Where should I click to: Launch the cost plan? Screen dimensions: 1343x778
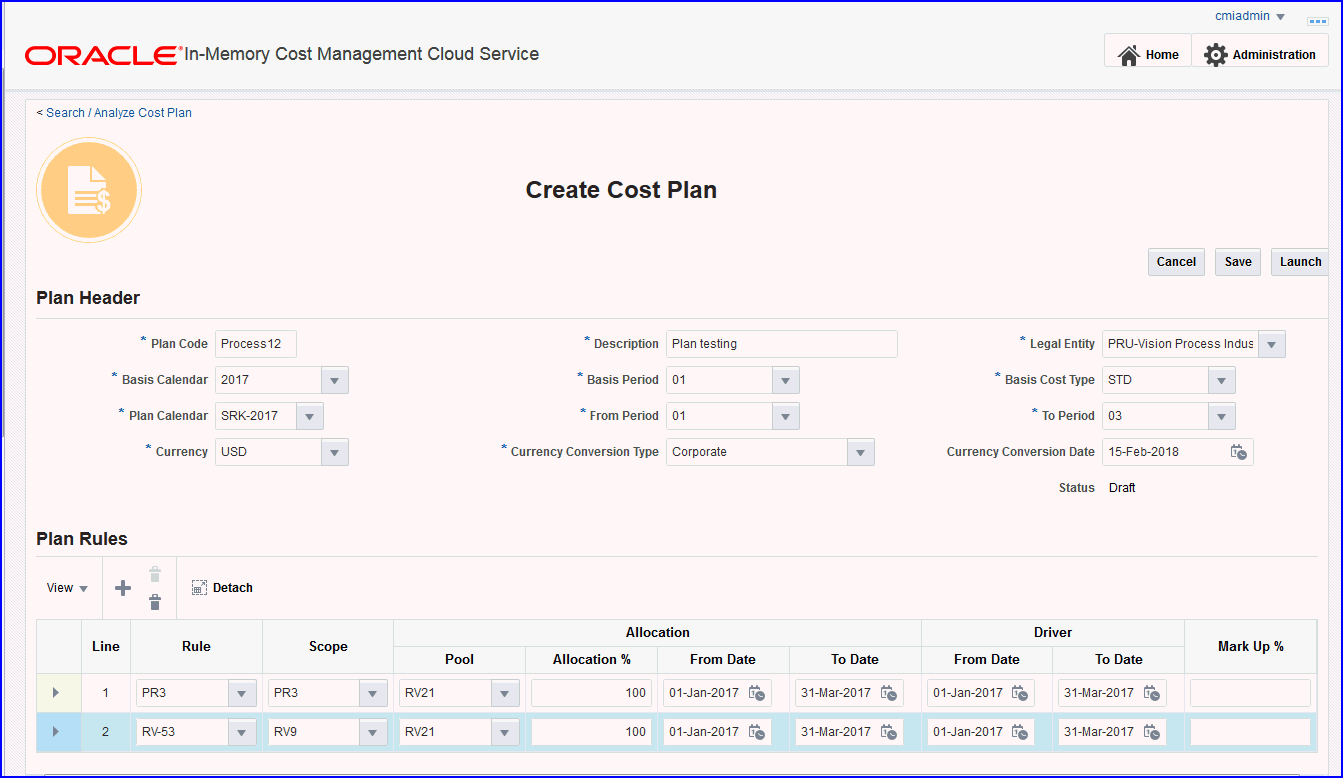tap(1300, 262)
